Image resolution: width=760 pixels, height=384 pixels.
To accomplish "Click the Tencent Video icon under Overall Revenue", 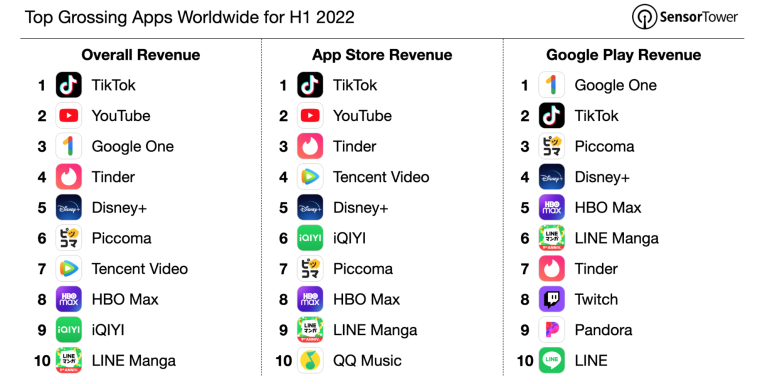I will (x=68, y=269).
